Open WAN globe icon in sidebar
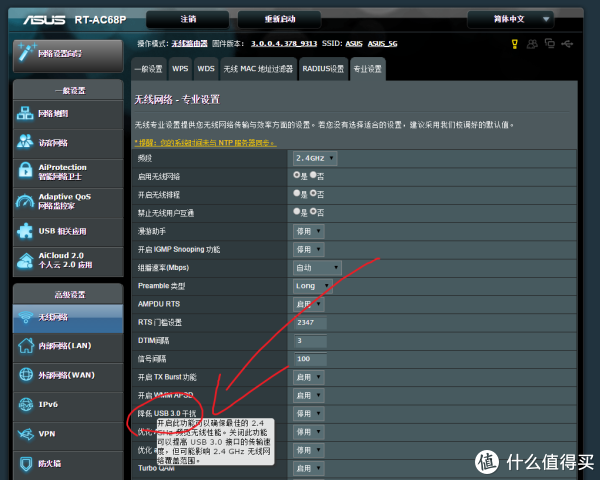This screenshot has width=600, height=480. click(26, 374)
